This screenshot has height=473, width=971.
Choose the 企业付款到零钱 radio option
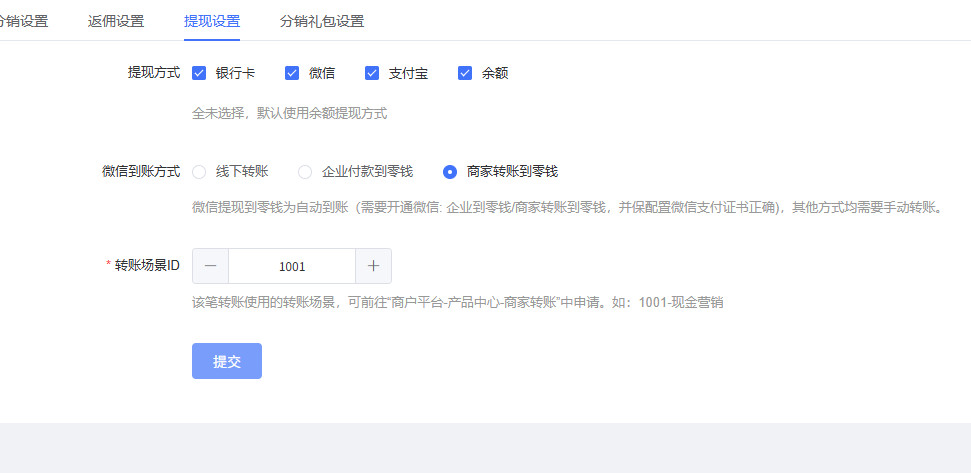coord(305,172)
